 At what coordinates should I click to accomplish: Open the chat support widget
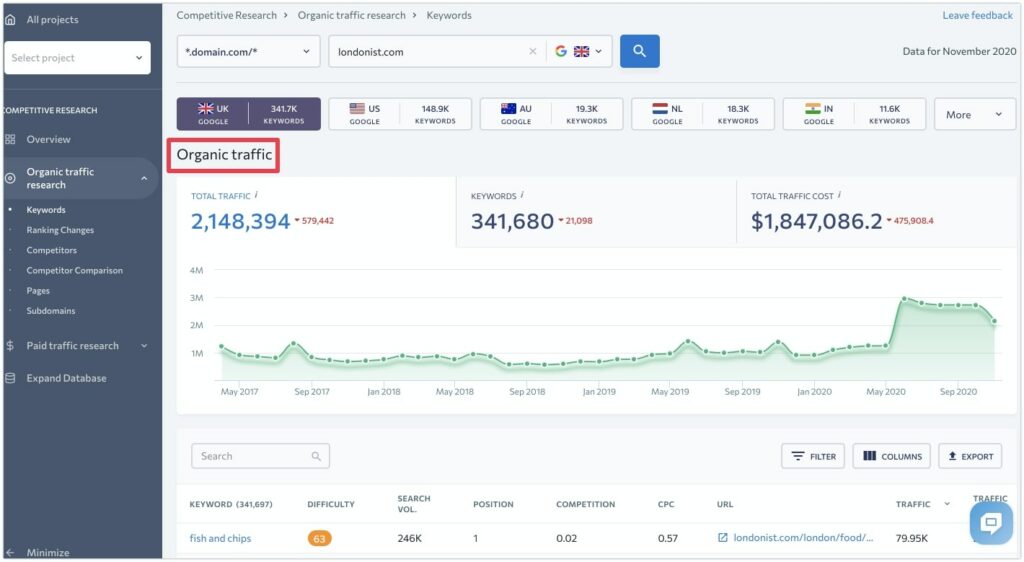(x=991, y=522)
